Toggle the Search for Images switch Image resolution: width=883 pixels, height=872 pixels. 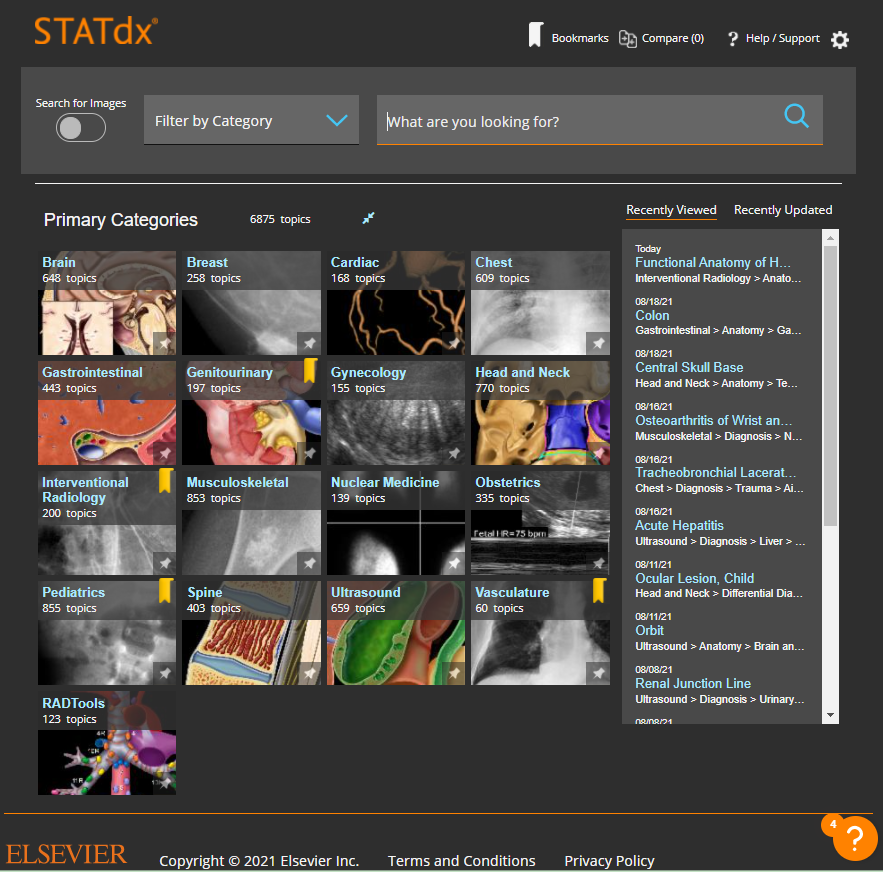[x=81, y=128]
